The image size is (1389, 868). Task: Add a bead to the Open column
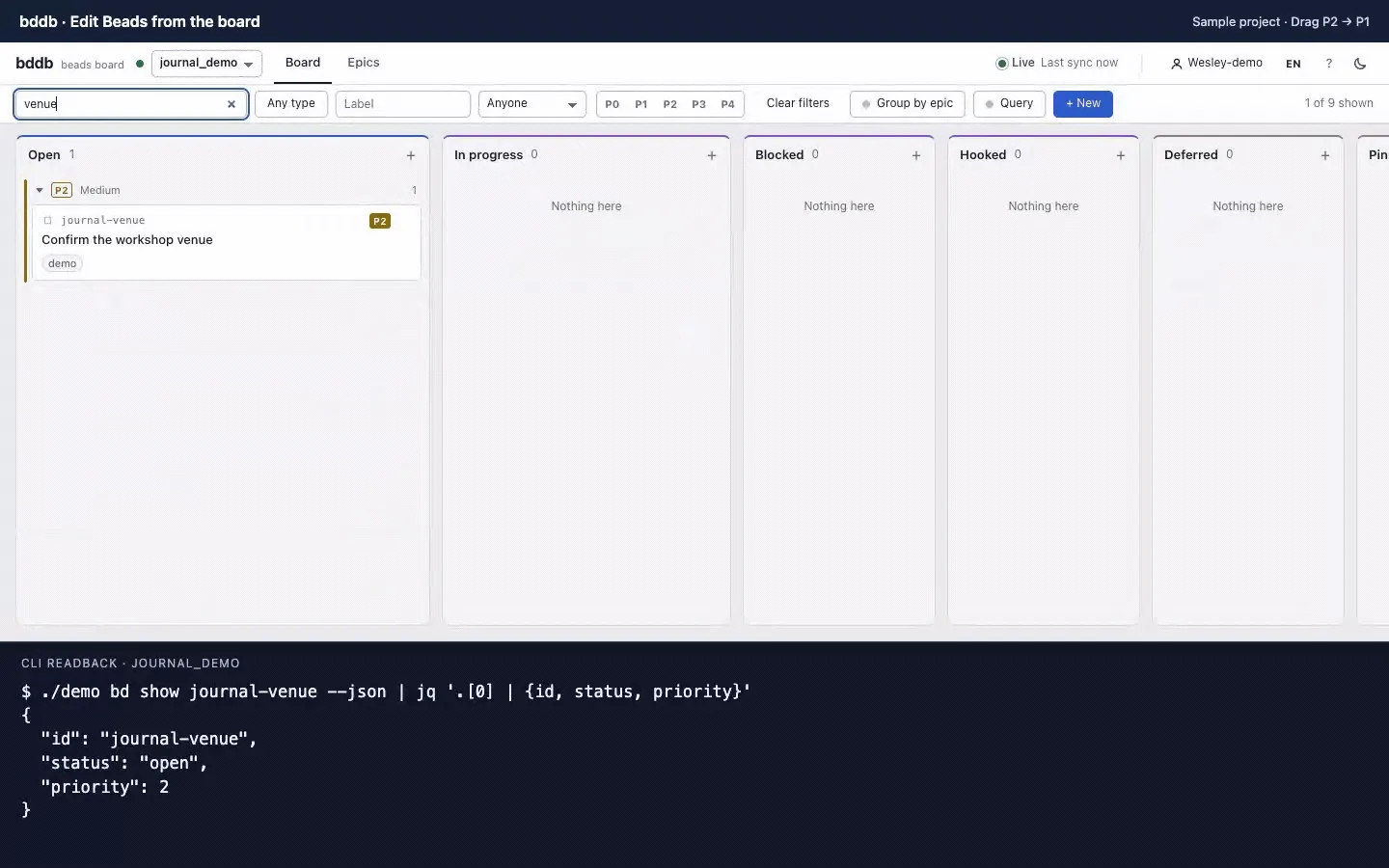coord(411,155)
